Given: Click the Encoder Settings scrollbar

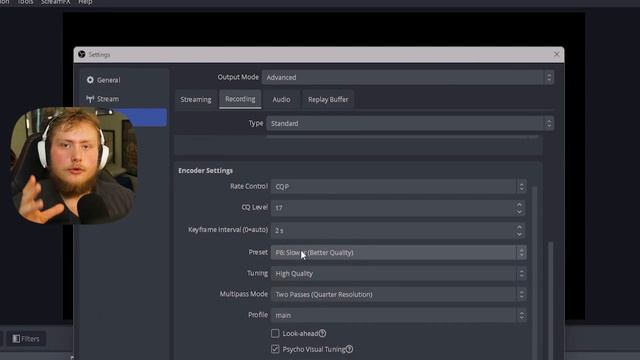Looking at the screenshot, I should tap(535, 273).
